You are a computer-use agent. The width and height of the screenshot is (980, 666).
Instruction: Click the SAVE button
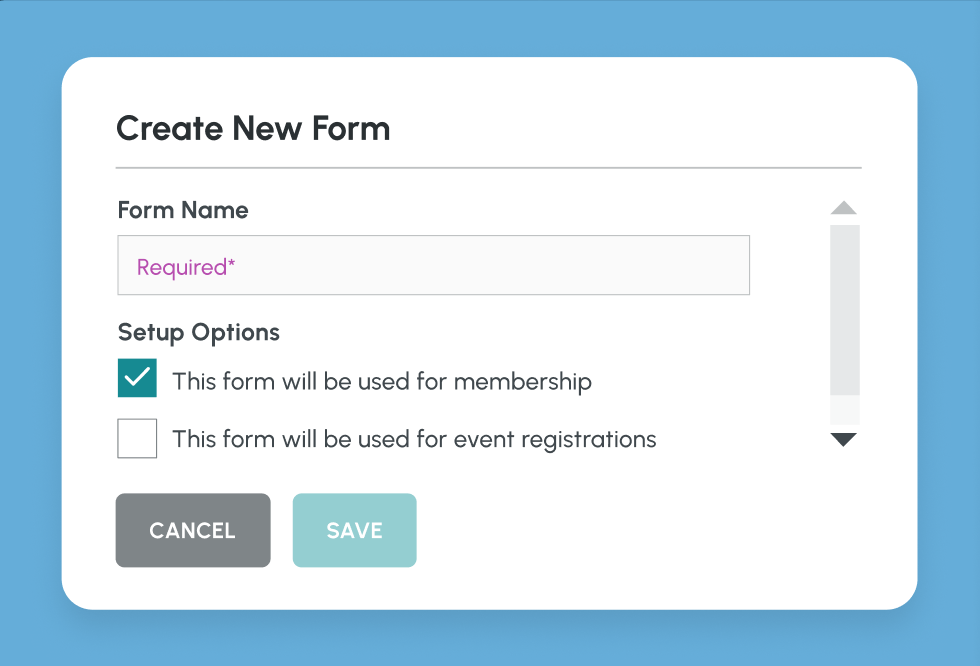[354, 530]
